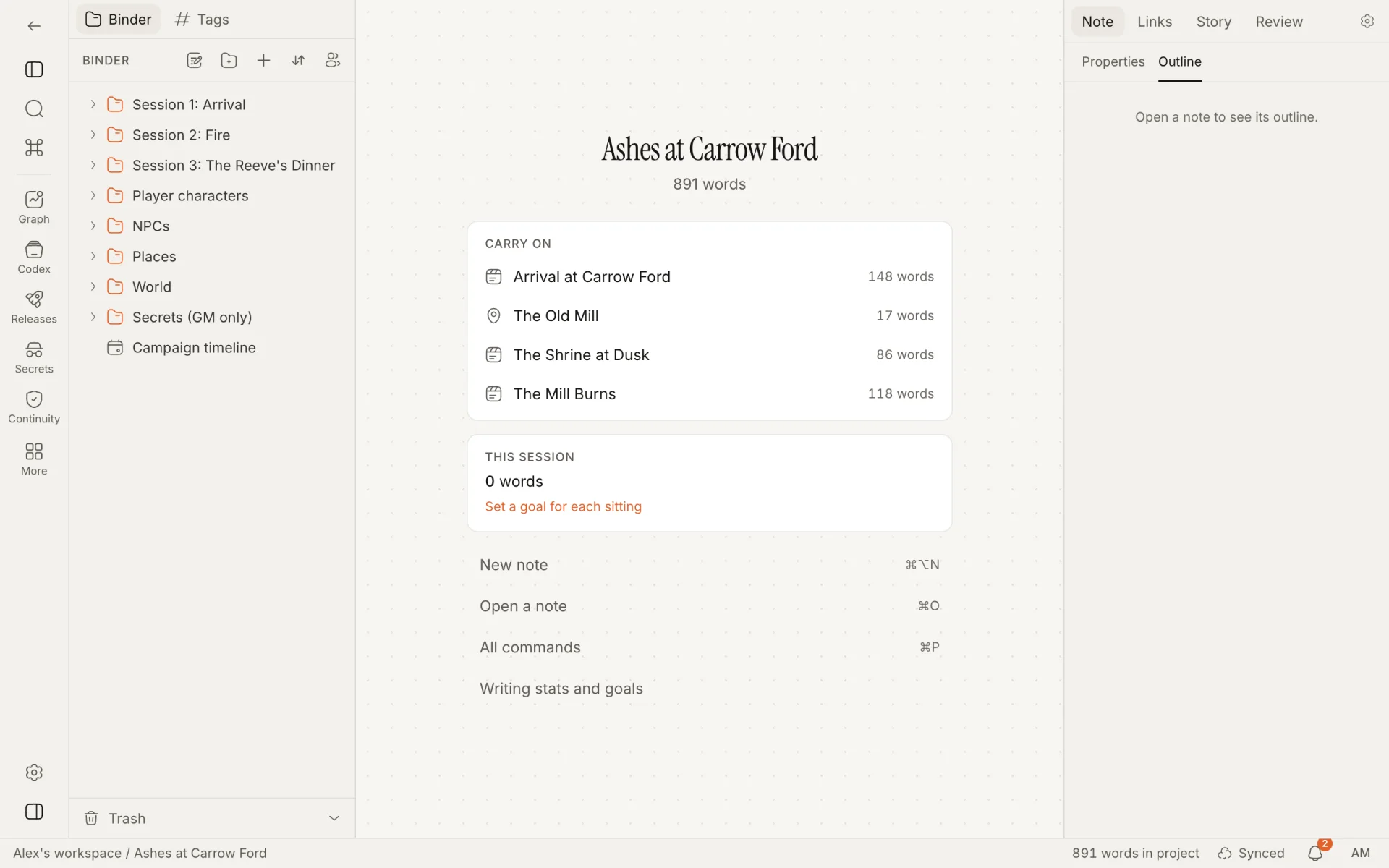Open the Continuity checker

click(x=34, y=407)
